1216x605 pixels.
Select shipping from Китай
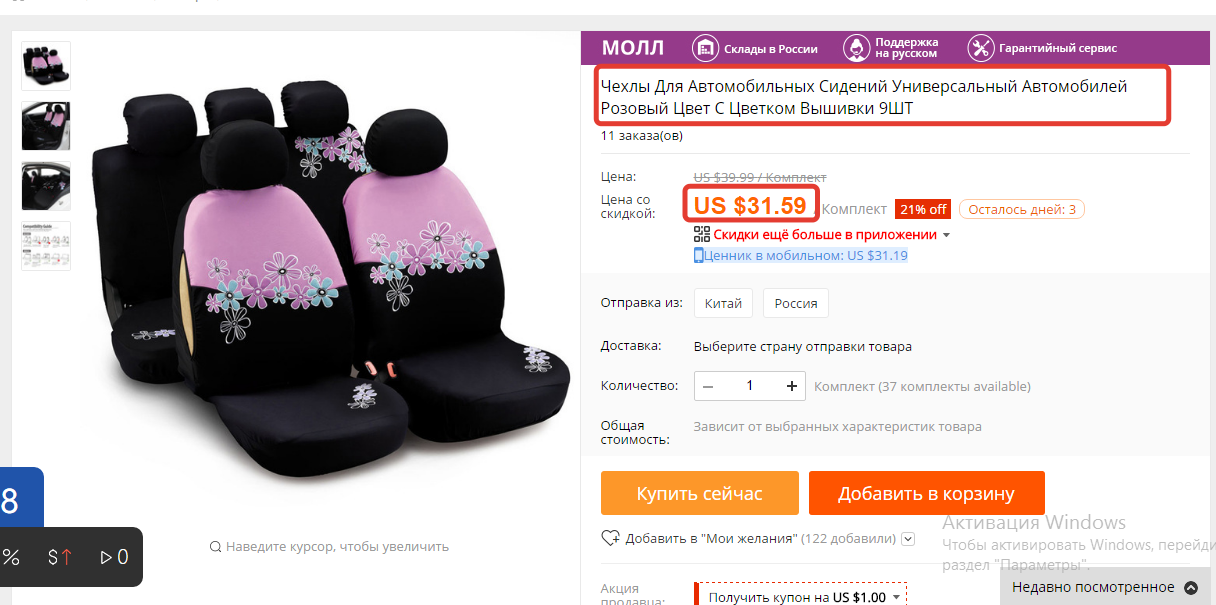pyautogui.click(x=723, y=303)
